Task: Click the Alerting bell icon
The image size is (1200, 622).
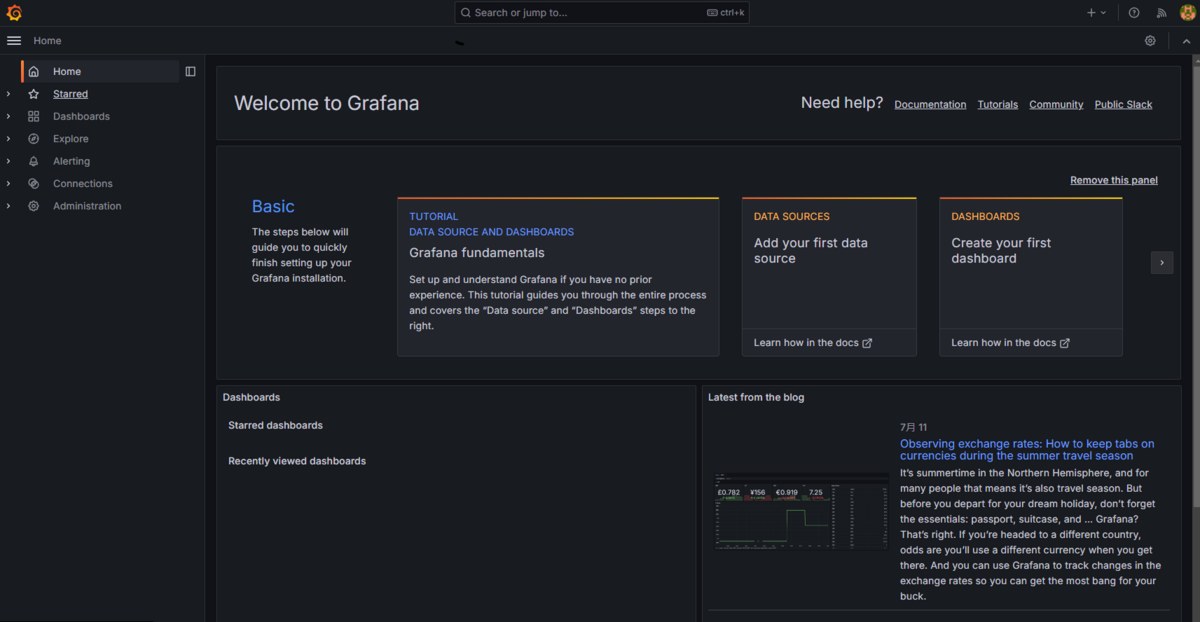Action: pos(34,161)
